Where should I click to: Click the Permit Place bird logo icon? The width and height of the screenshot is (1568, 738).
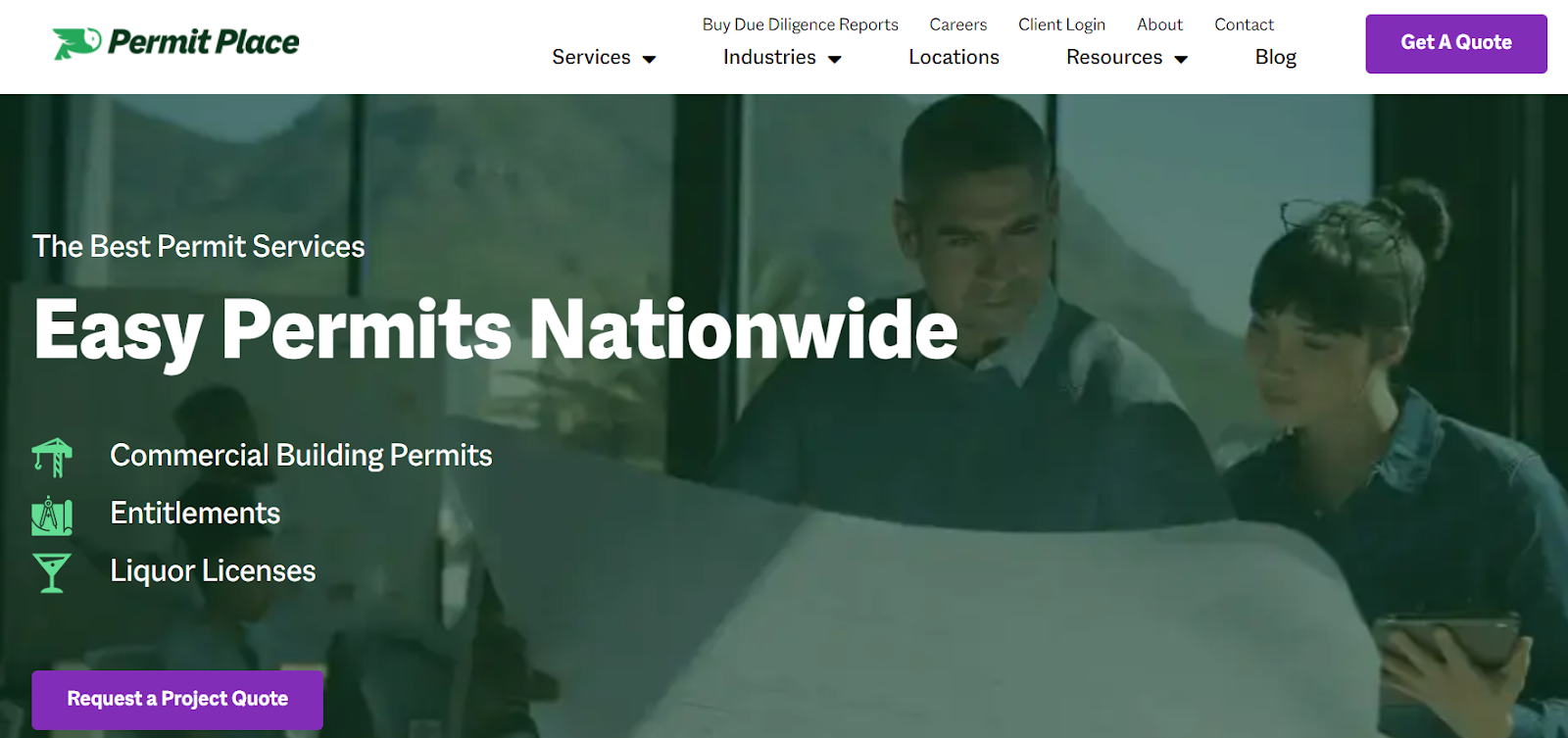pos(77,43)
